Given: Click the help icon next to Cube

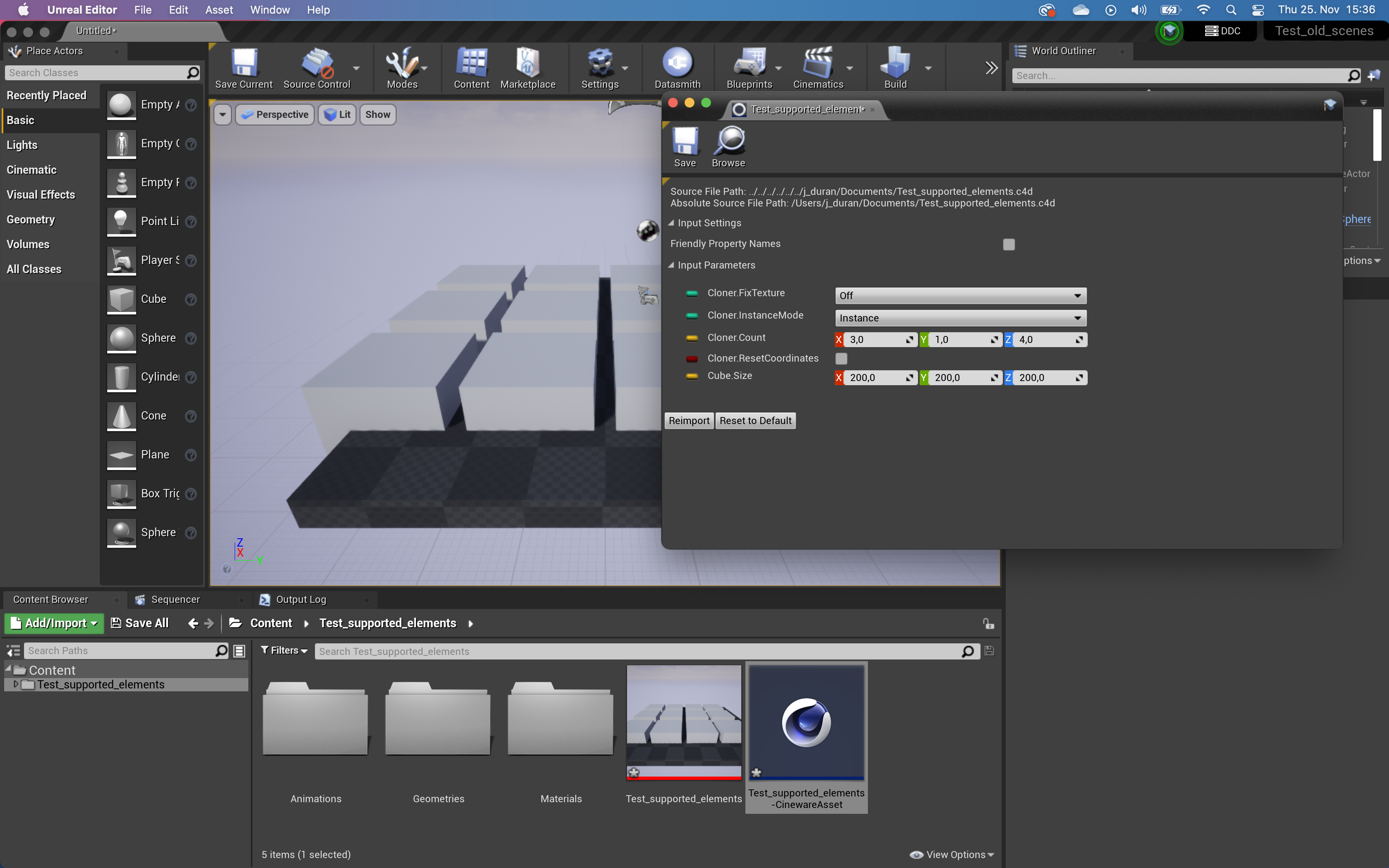Looking at the screenshot, I should tap(191, 300).
